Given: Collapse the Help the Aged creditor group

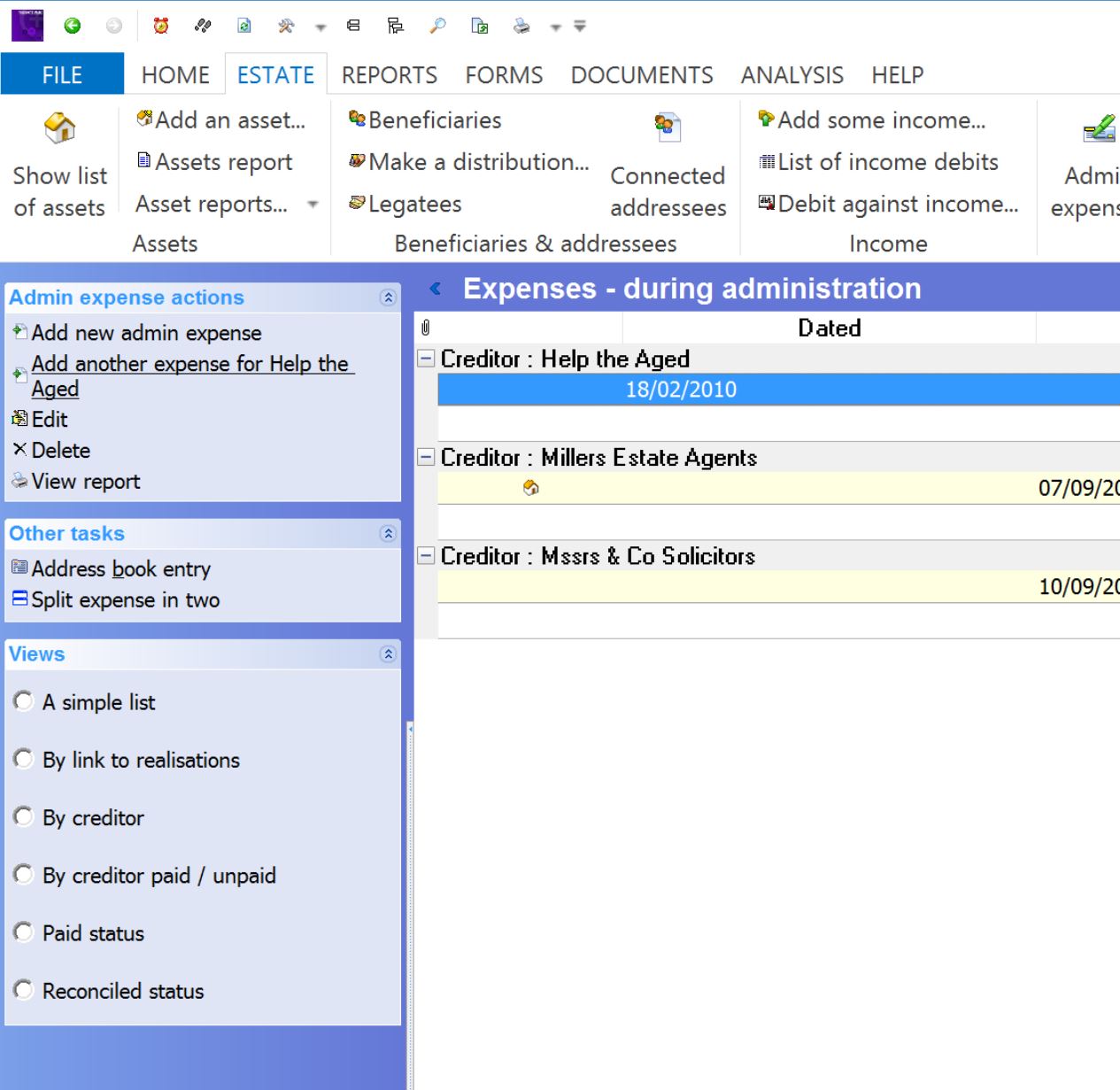Looking at the screenshot, I should [x=426, y=359].
